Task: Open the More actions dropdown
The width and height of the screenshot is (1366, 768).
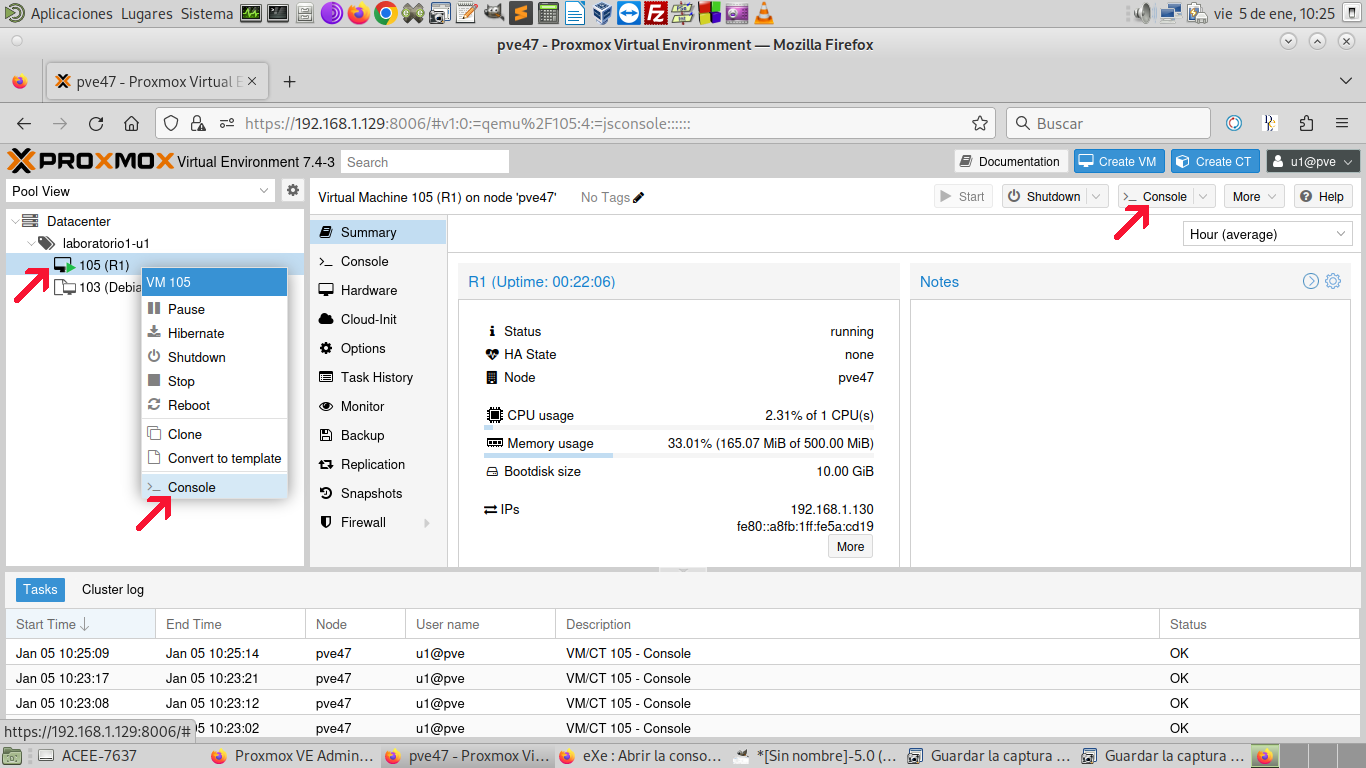Action: (1255, 197)
